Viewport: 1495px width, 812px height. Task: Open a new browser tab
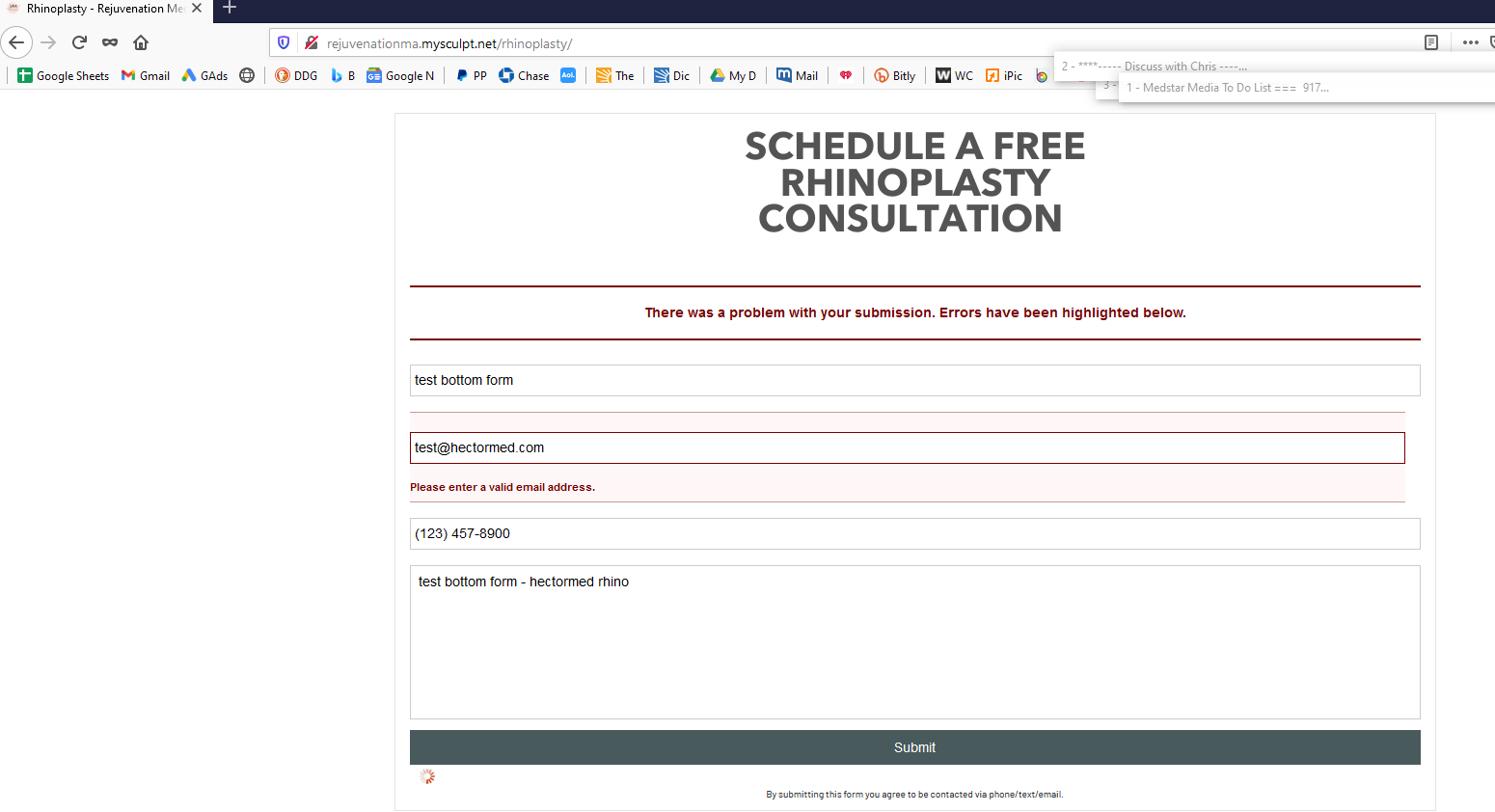pos(230,9)
